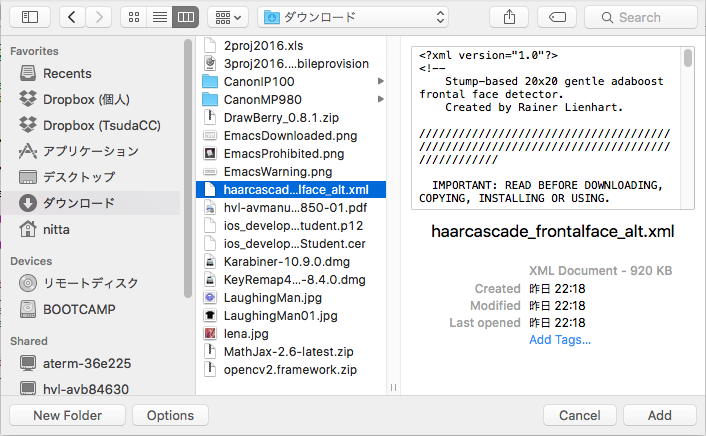Open the ダウンロード folder path dropdown
This screenshot has height=436, width=706.
[x=352, y=17]
